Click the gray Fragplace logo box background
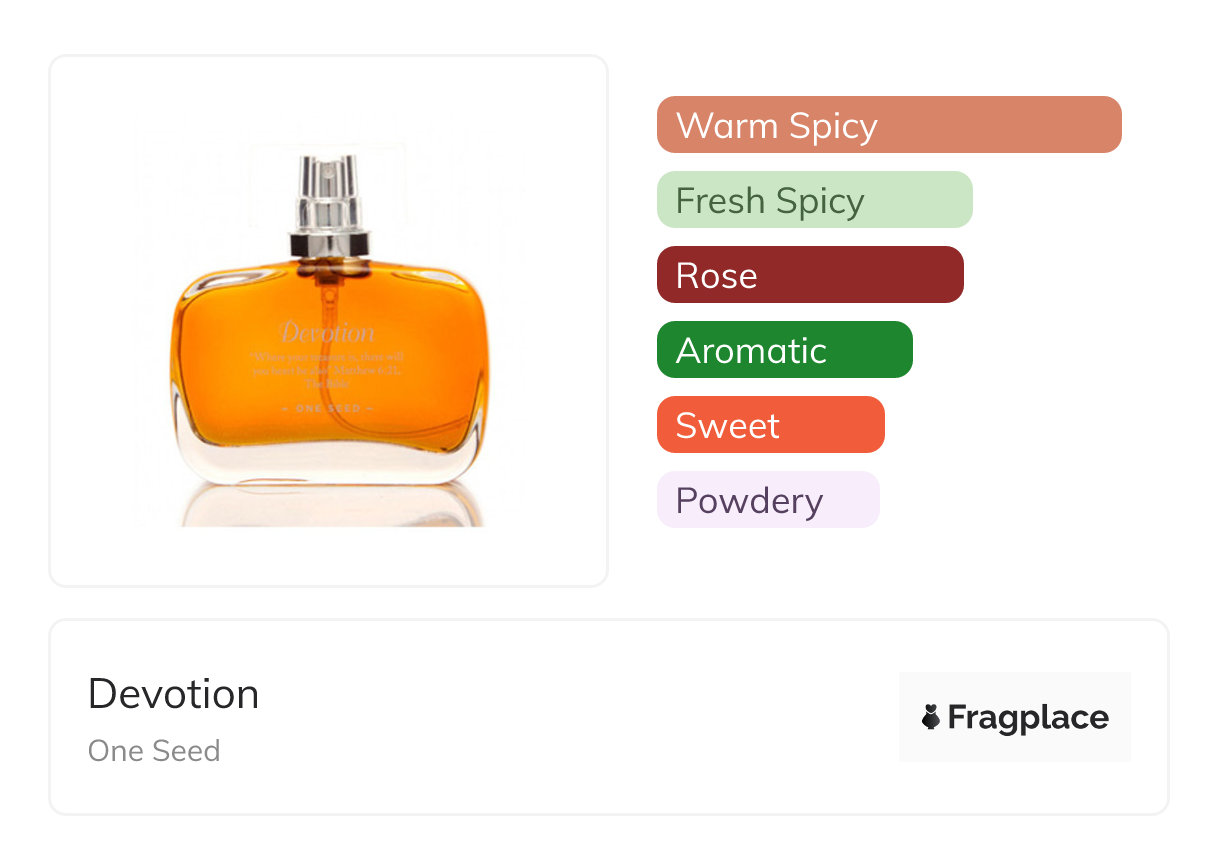 tap(1015, 717)
